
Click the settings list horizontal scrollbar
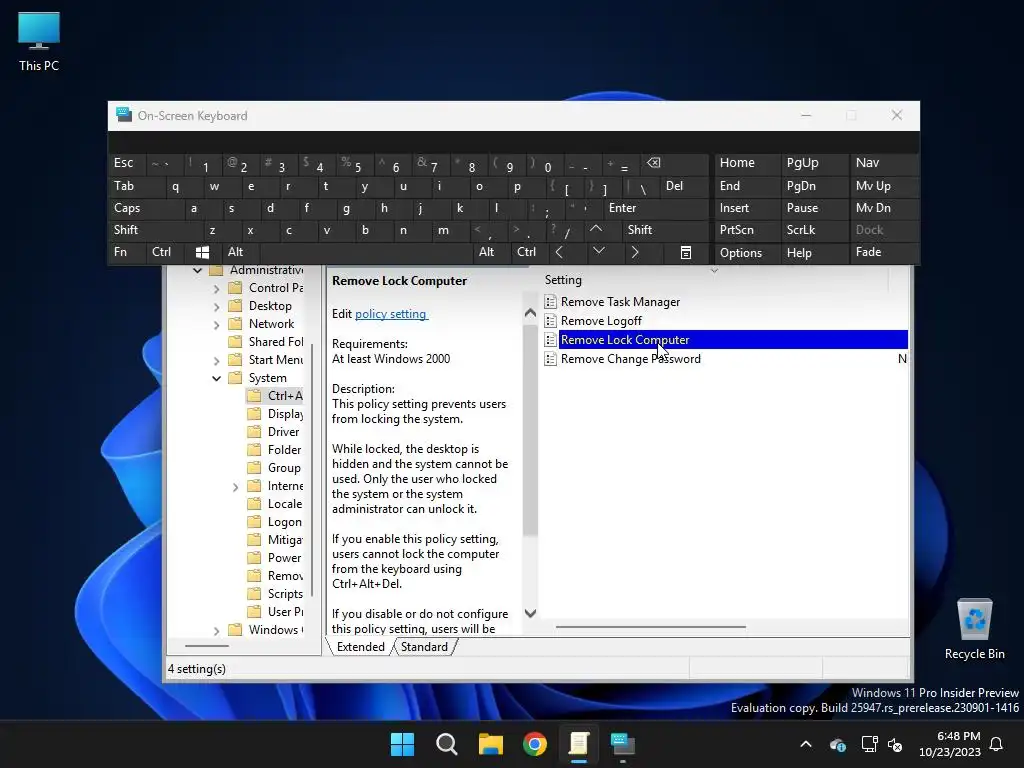(x=650, y=627)
